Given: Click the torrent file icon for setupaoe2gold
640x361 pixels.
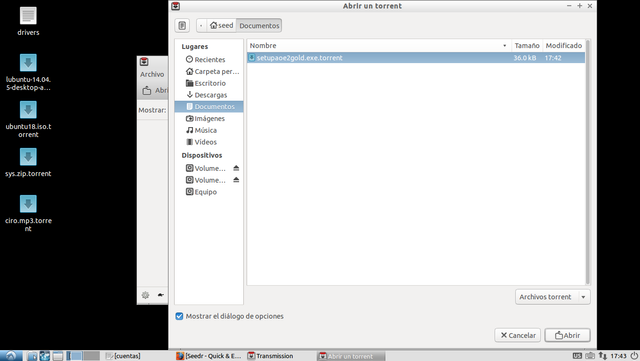Looking at the screenshot, I should pos(252,58).
